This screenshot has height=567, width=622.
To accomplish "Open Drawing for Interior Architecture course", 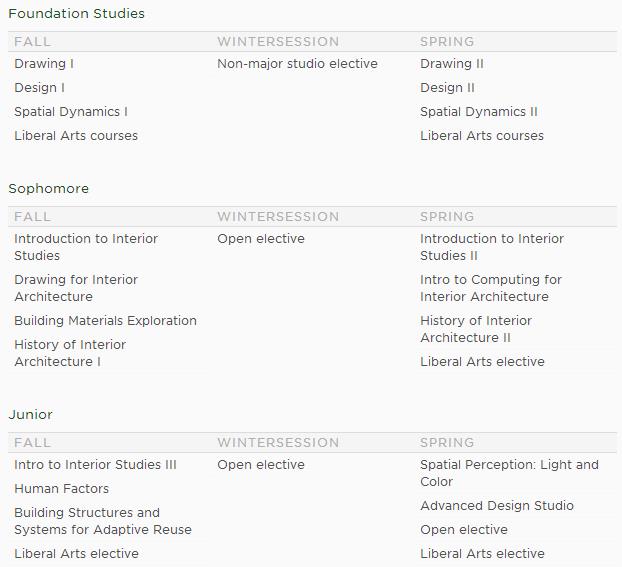I will point(76,288).
